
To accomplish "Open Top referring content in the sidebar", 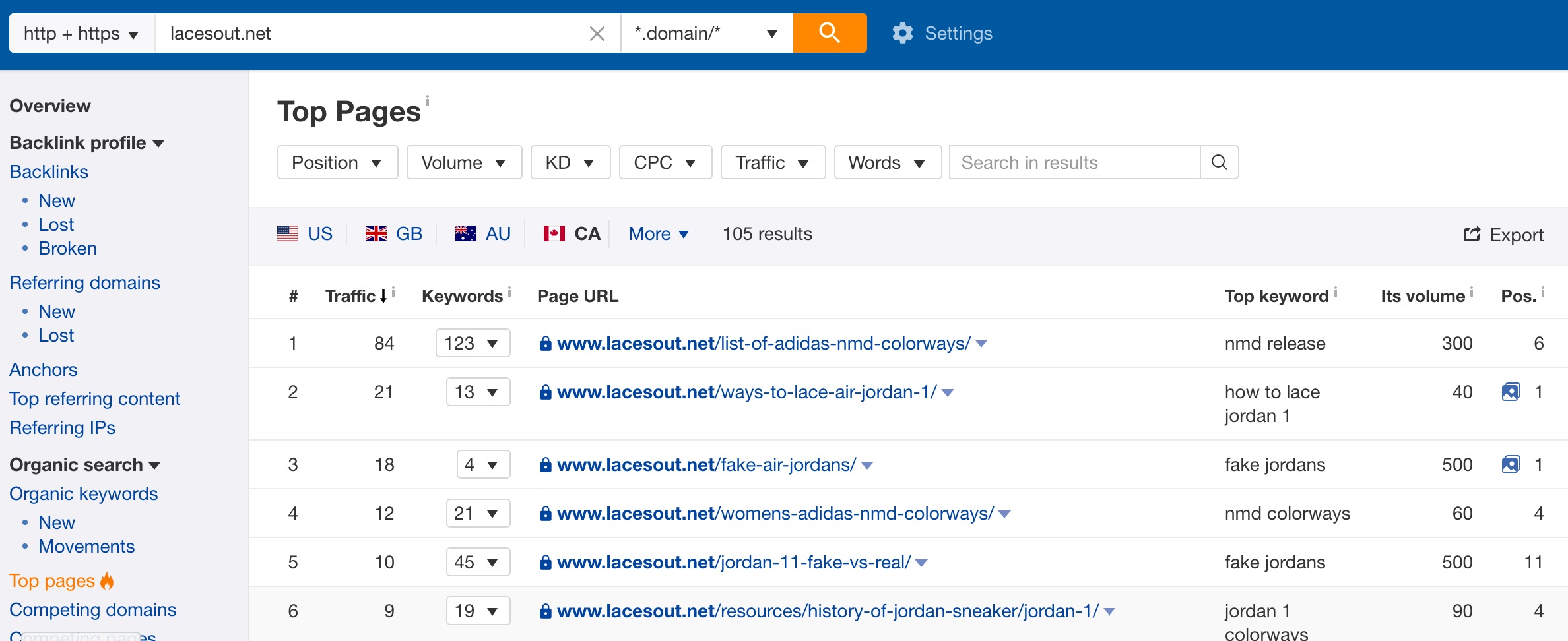I will [x=94, y=398].
